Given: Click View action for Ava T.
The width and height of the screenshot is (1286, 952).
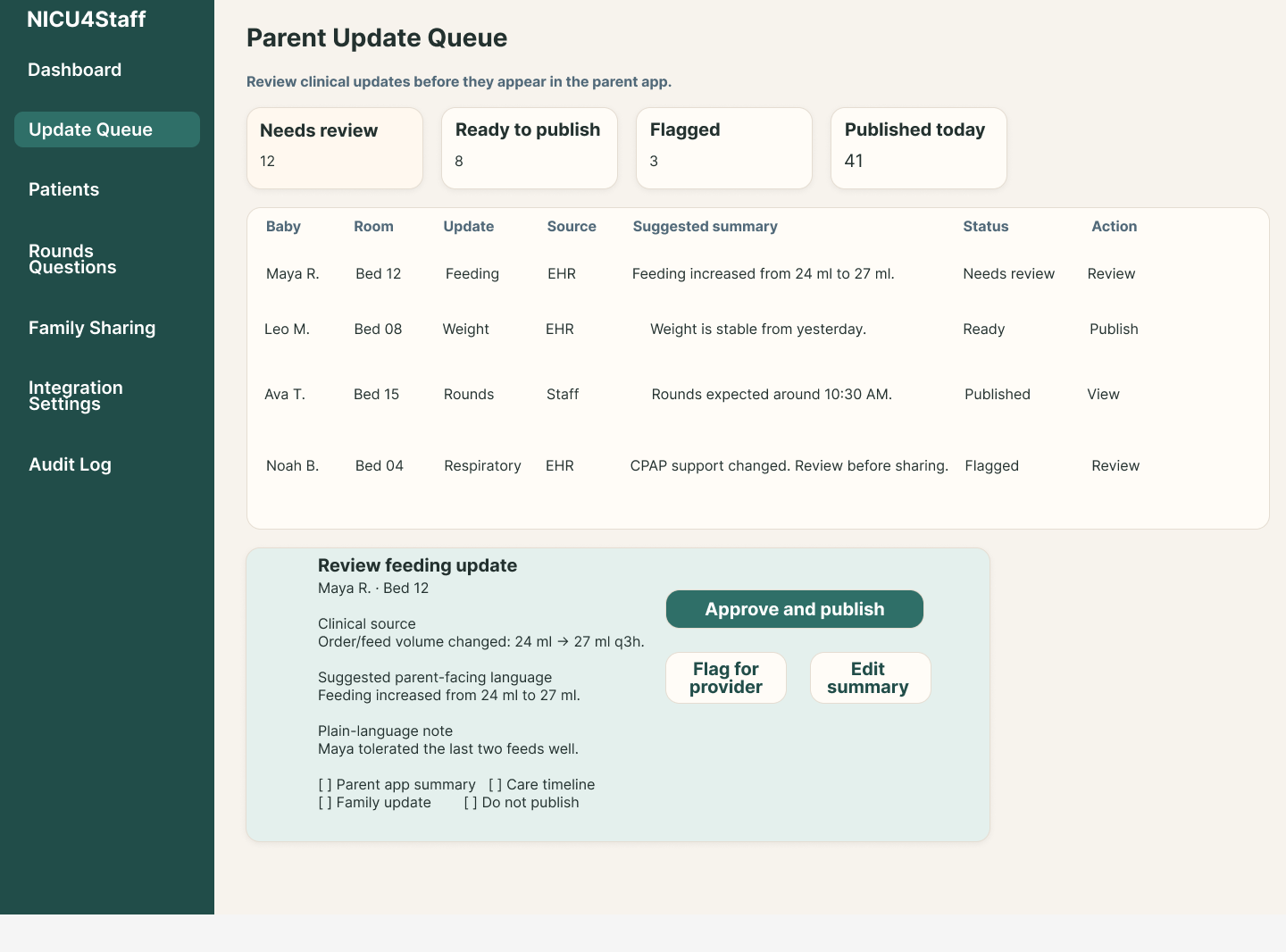Looking at the screenshot, I should click(x=1103, y=395).
